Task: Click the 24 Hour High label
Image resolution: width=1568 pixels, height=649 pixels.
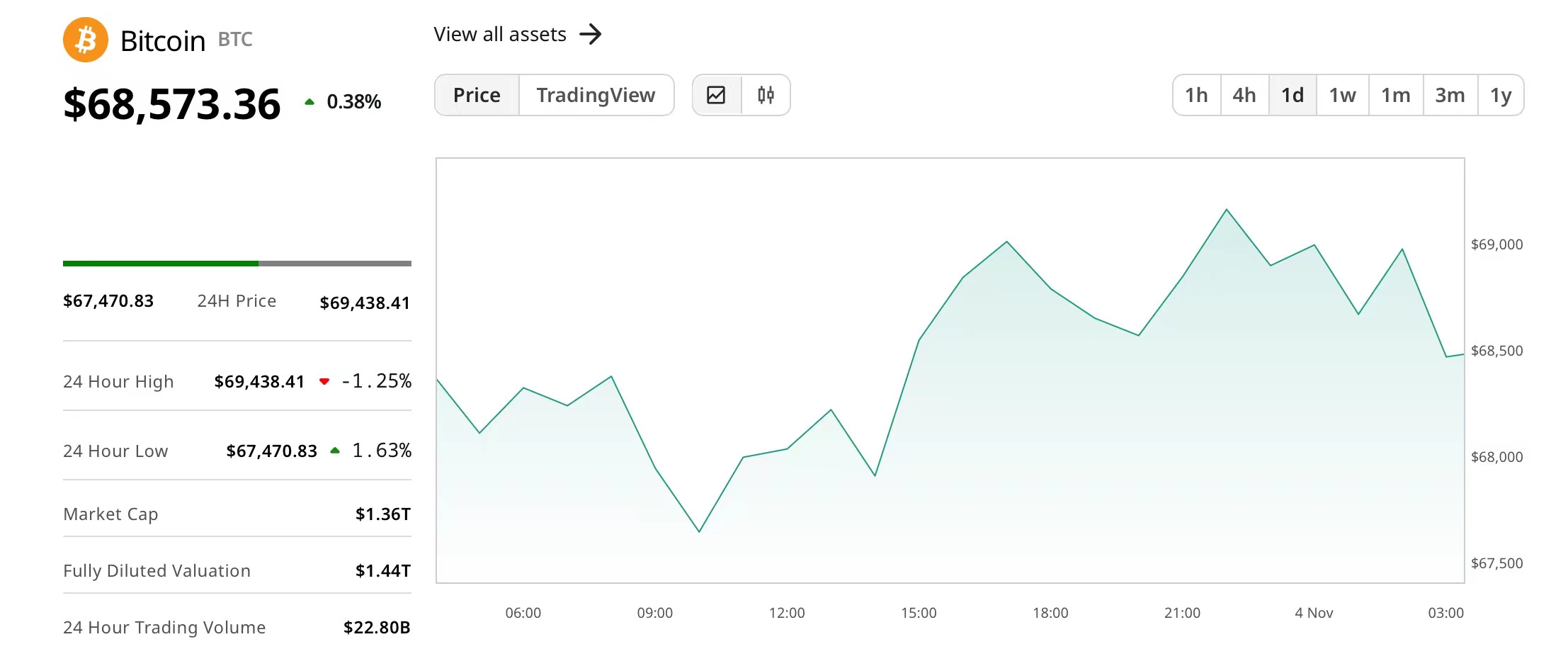Action: click(118, 382)
